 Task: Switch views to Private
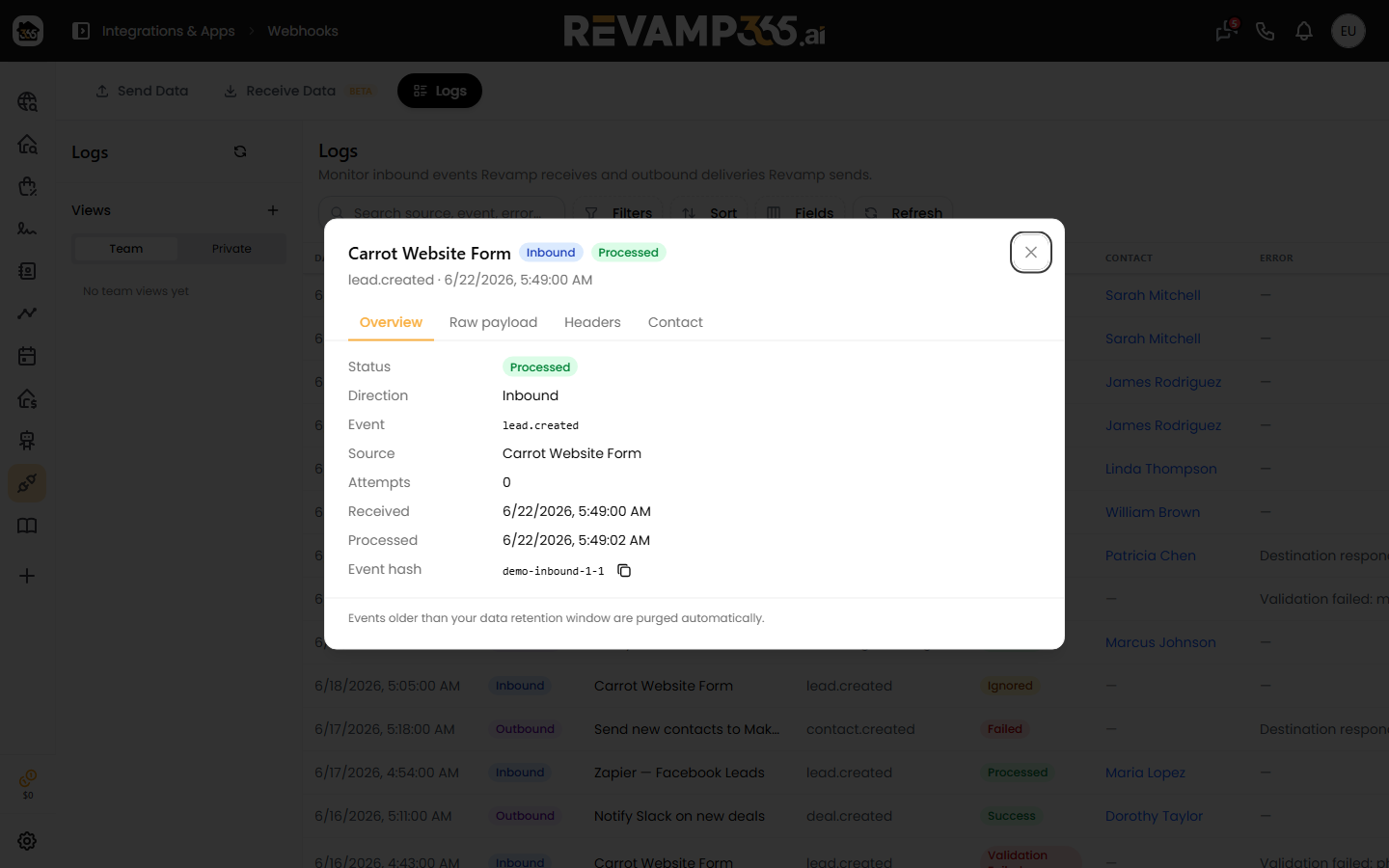(231, 249)
